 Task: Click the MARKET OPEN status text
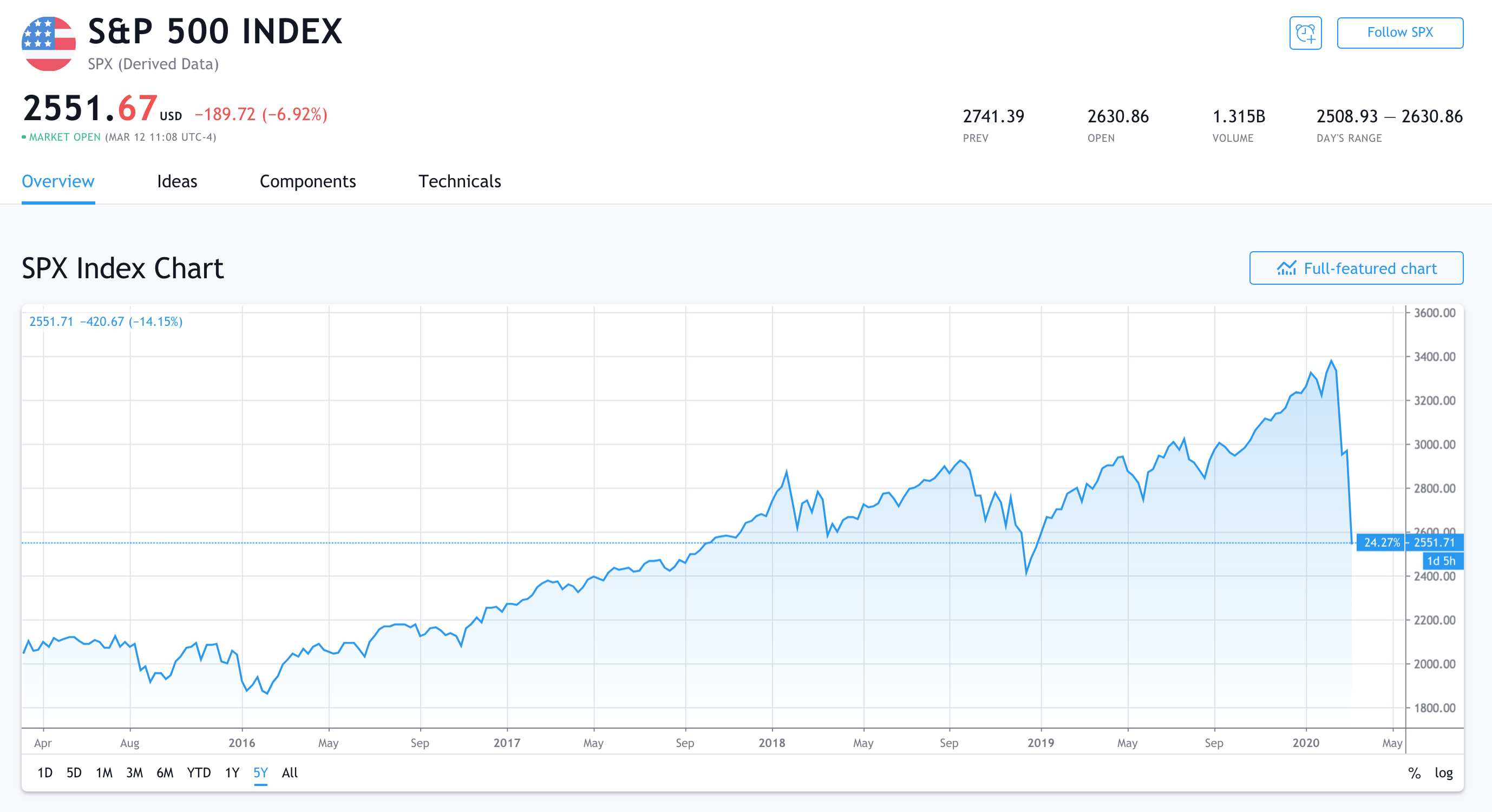tap(64, 137)
